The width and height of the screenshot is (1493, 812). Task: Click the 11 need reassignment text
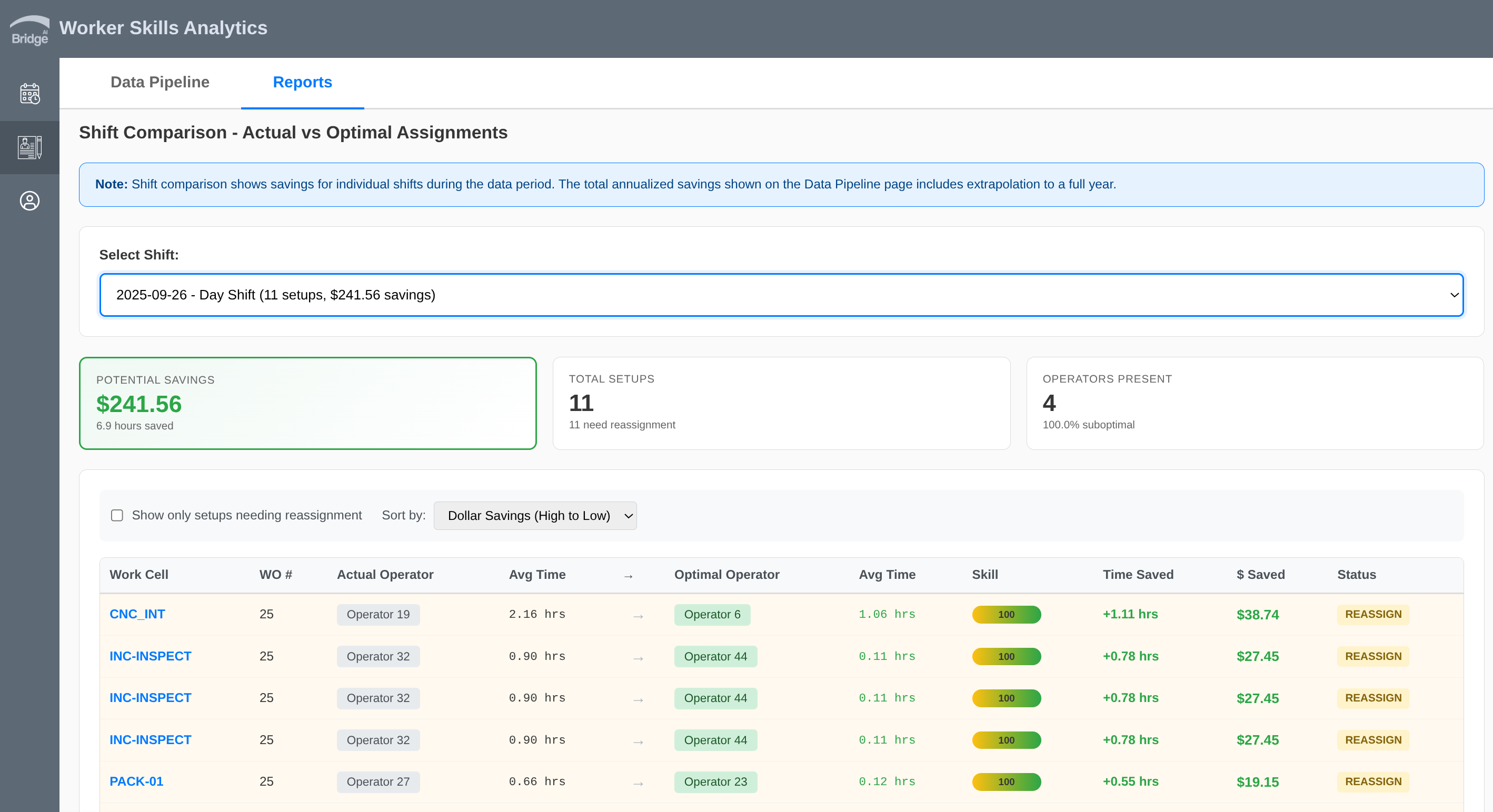point(621,425)
